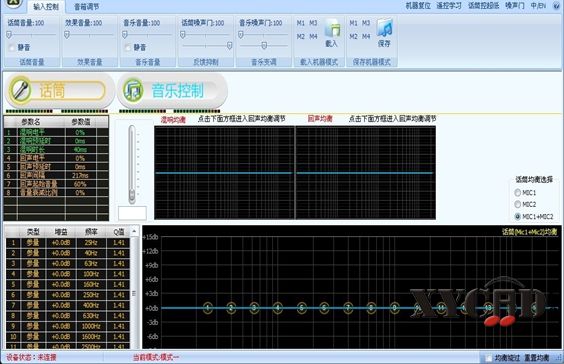This screenshot has height=364, width=564.
Task: Select EQ node 9 on the equalizer curve
Action: [395, 308]
